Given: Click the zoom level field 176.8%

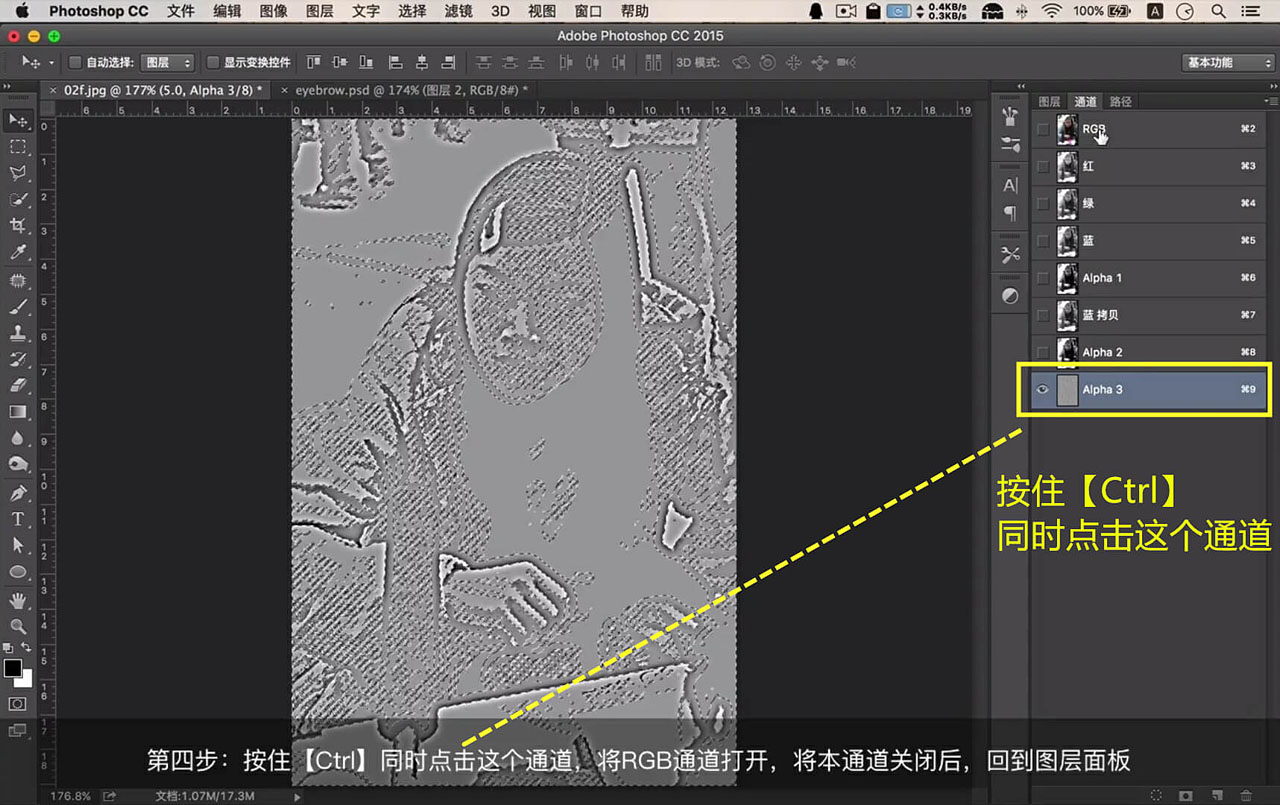Looking at the screenshot, I should point(70,797).
